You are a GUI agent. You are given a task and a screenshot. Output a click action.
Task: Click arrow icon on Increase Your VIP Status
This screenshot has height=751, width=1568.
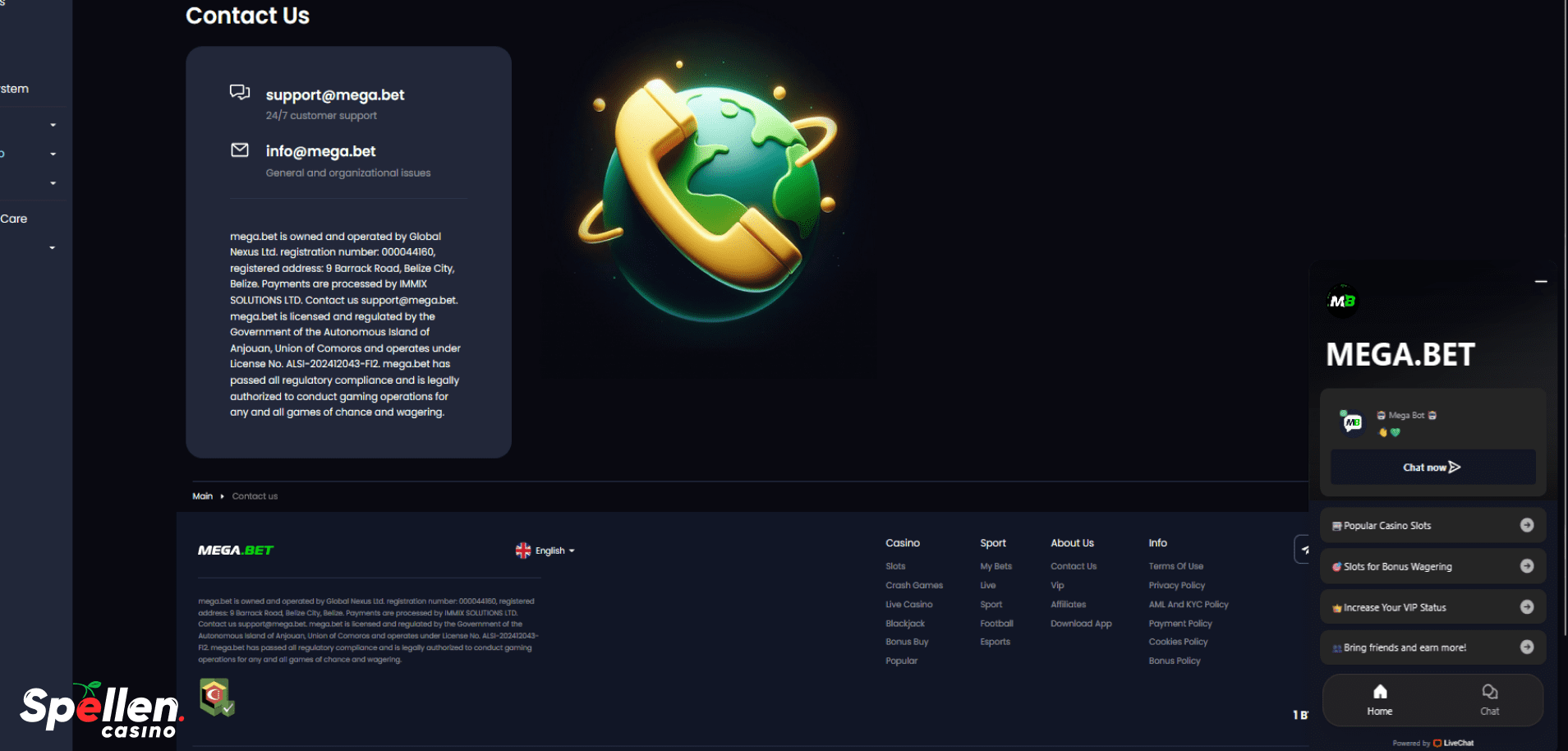(x=1527, y=606)
